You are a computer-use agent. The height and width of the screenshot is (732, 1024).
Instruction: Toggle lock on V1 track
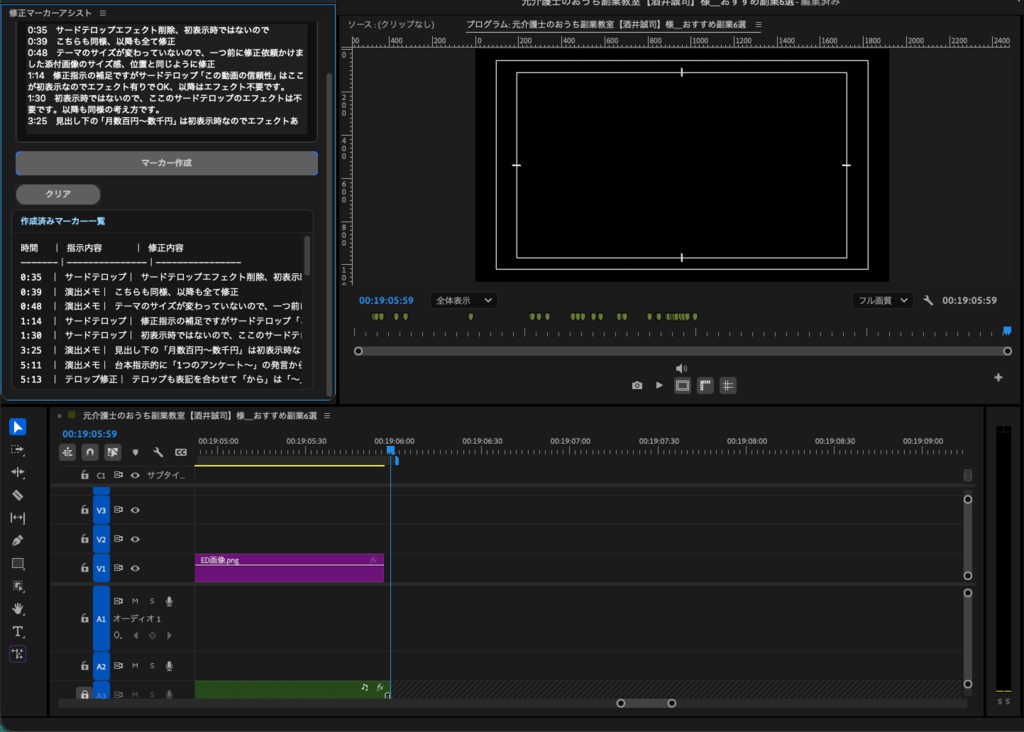pyautogui.click(x=84, y=567)
